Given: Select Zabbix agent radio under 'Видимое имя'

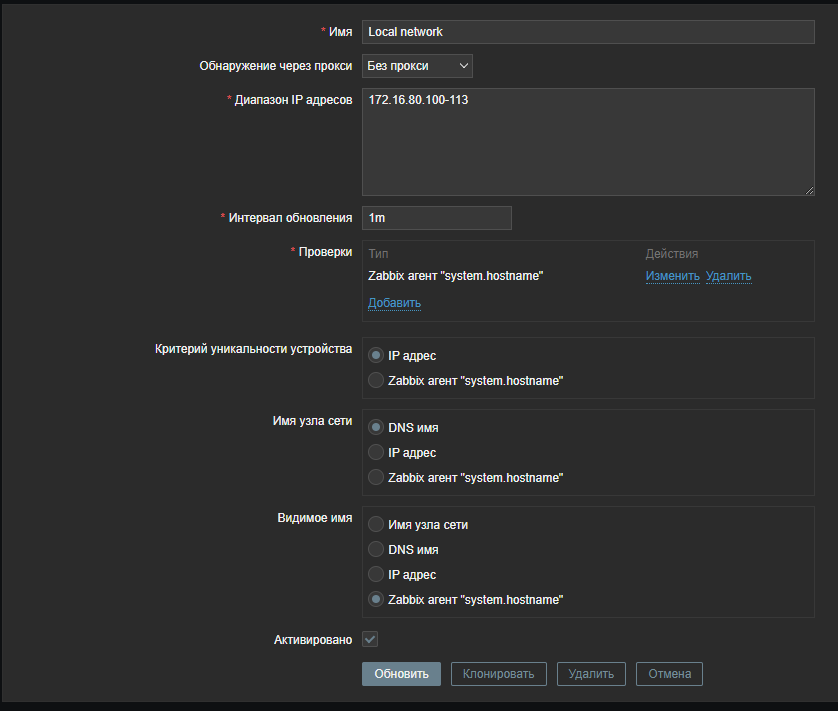Looking at the screenshot, I should click(x=376, y=599).
